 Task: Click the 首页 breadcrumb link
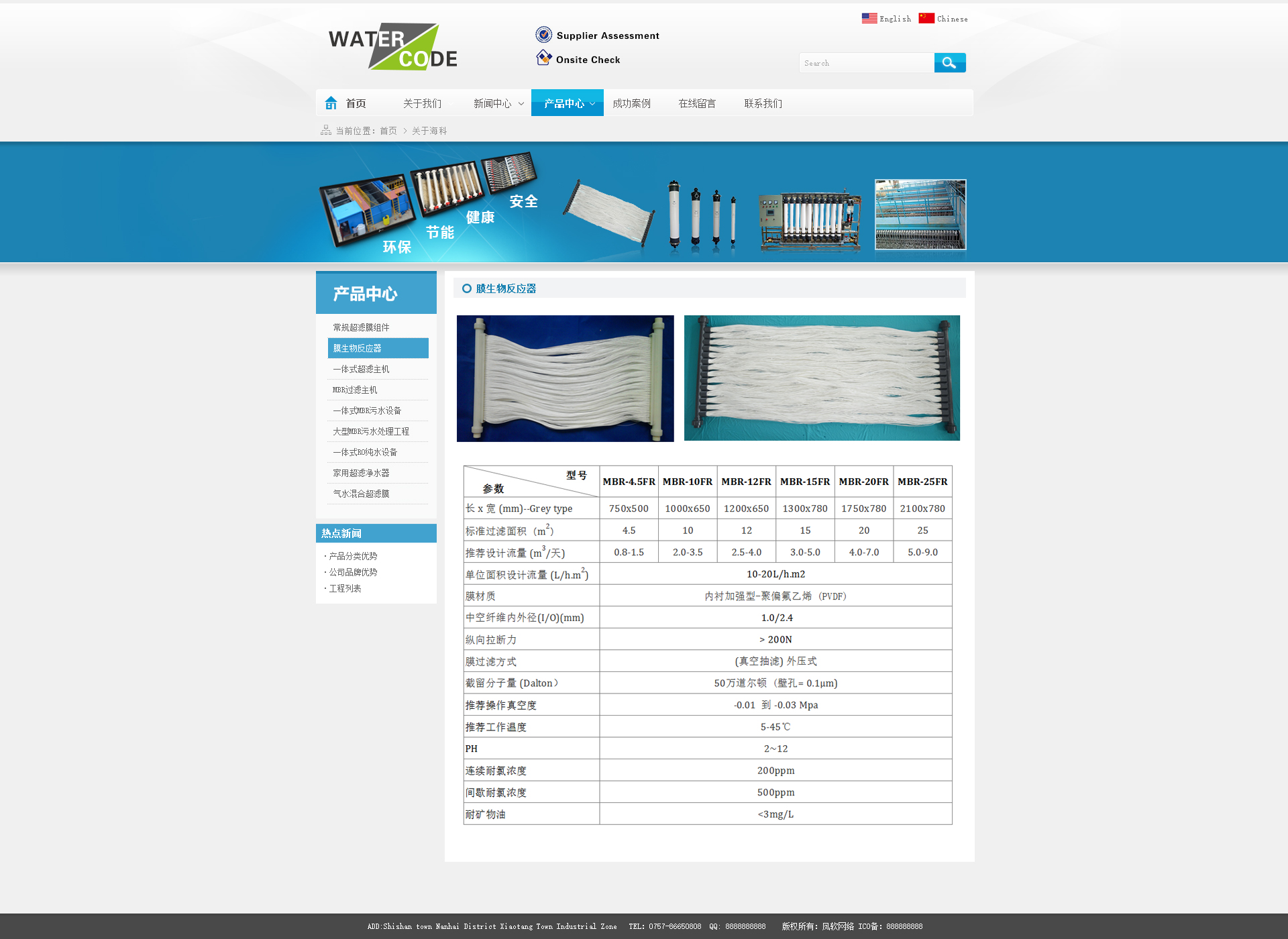click(388, 131)
